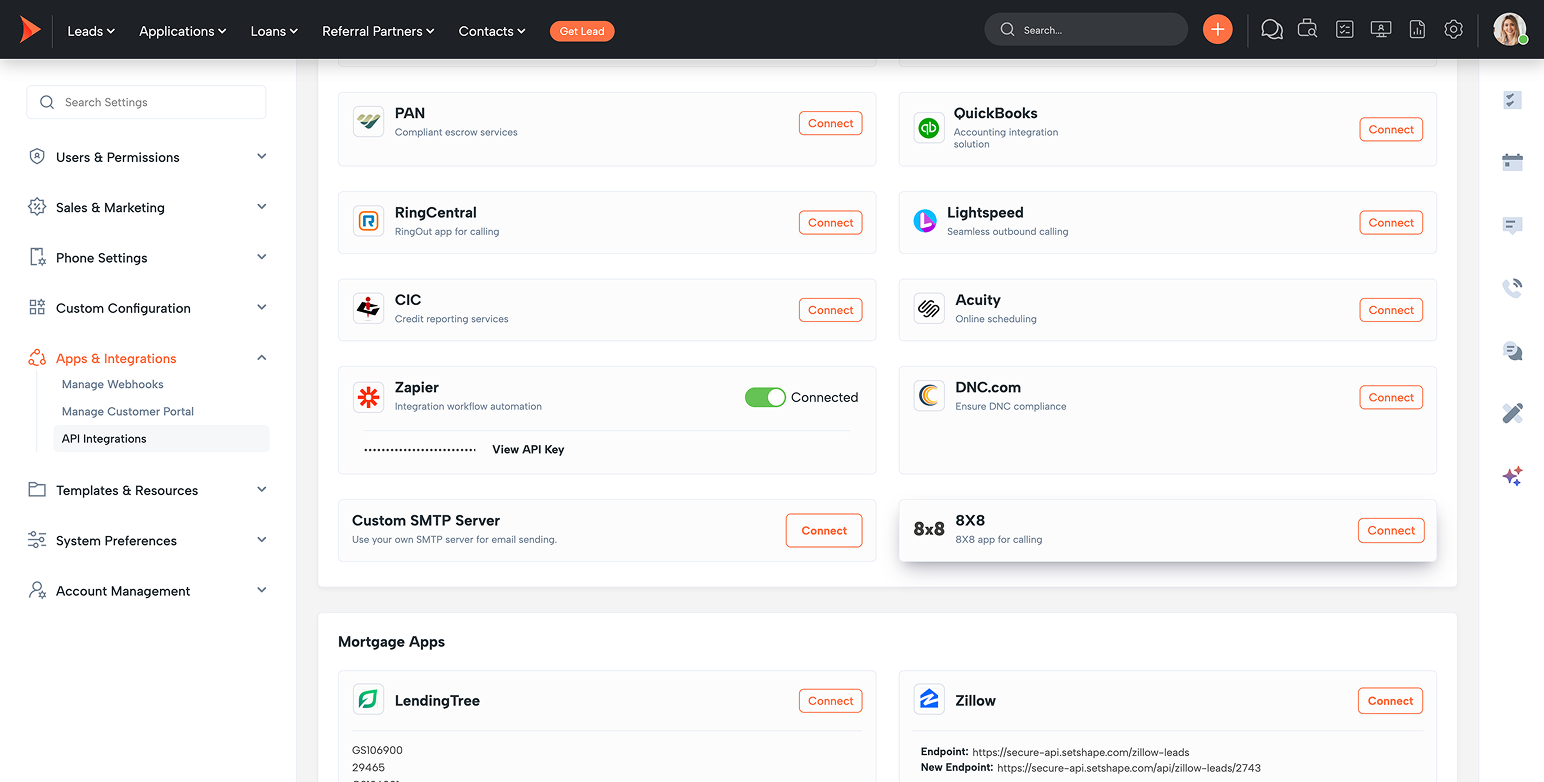The width and height of the screenshot is (1544, 782).
Task: Select API Integrations submenu item
Action: tap(161, 438)
